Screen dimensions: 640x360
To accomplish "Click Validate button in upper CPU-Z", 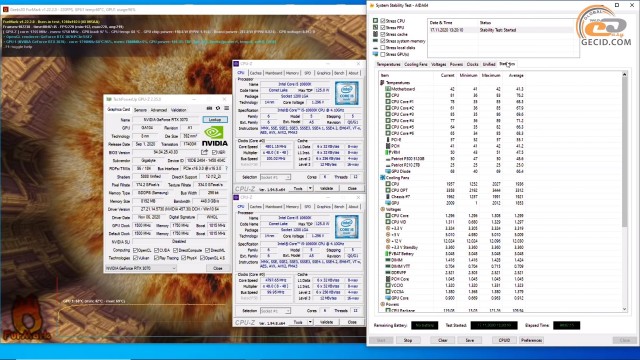I will click(326, 188).
